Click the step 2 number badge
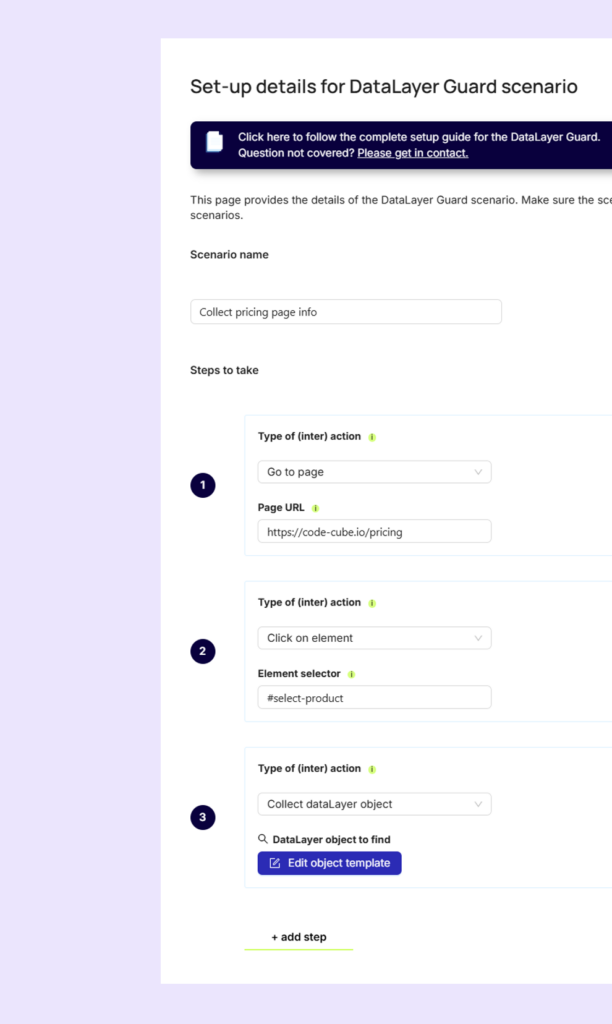The width and height of the screenshot is (612, 1024). [203, 652]
